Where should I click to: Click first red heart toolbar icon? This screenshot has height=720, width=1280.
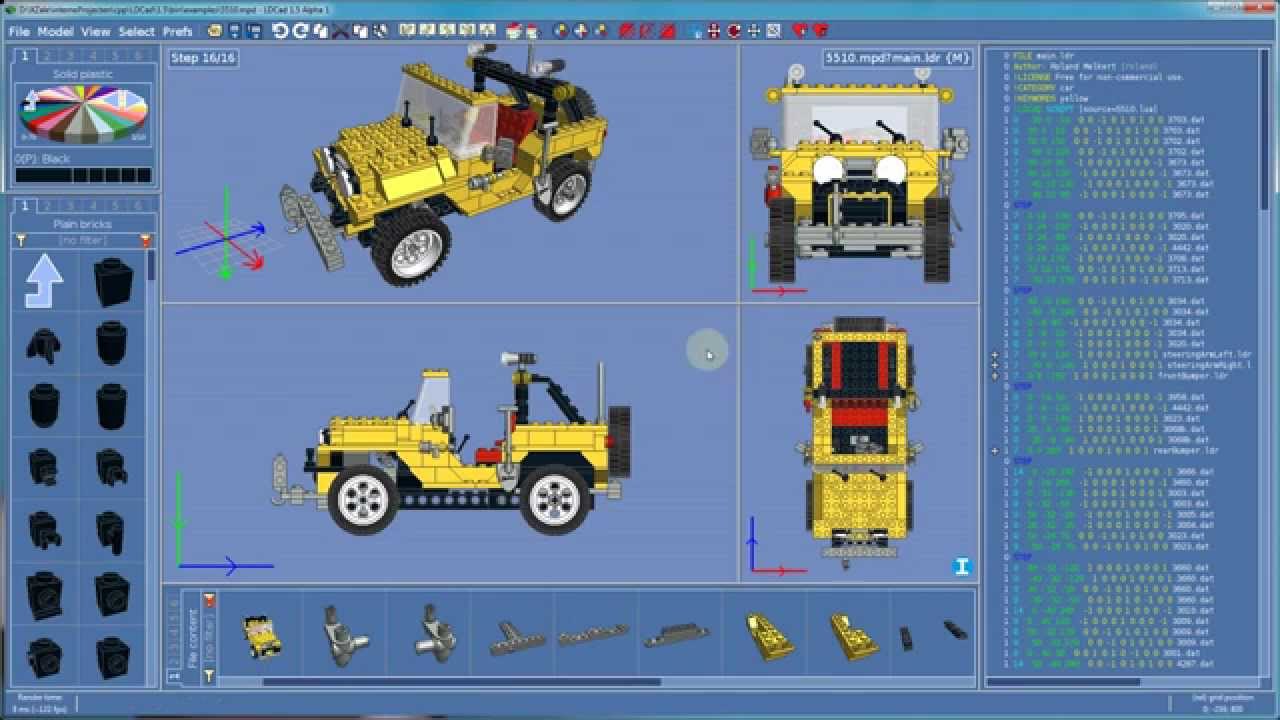pos(800,31)
